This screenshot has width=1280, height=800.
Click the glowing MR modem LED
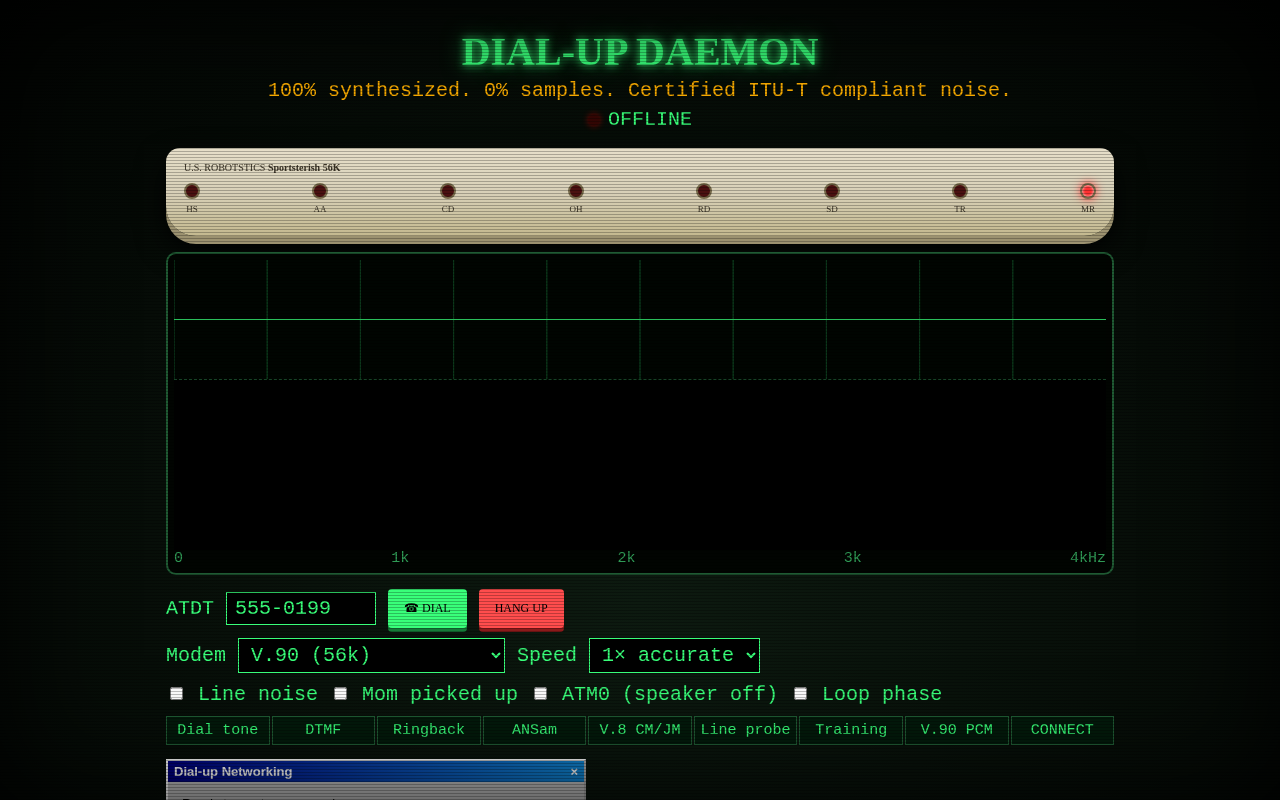[1088, 191]
